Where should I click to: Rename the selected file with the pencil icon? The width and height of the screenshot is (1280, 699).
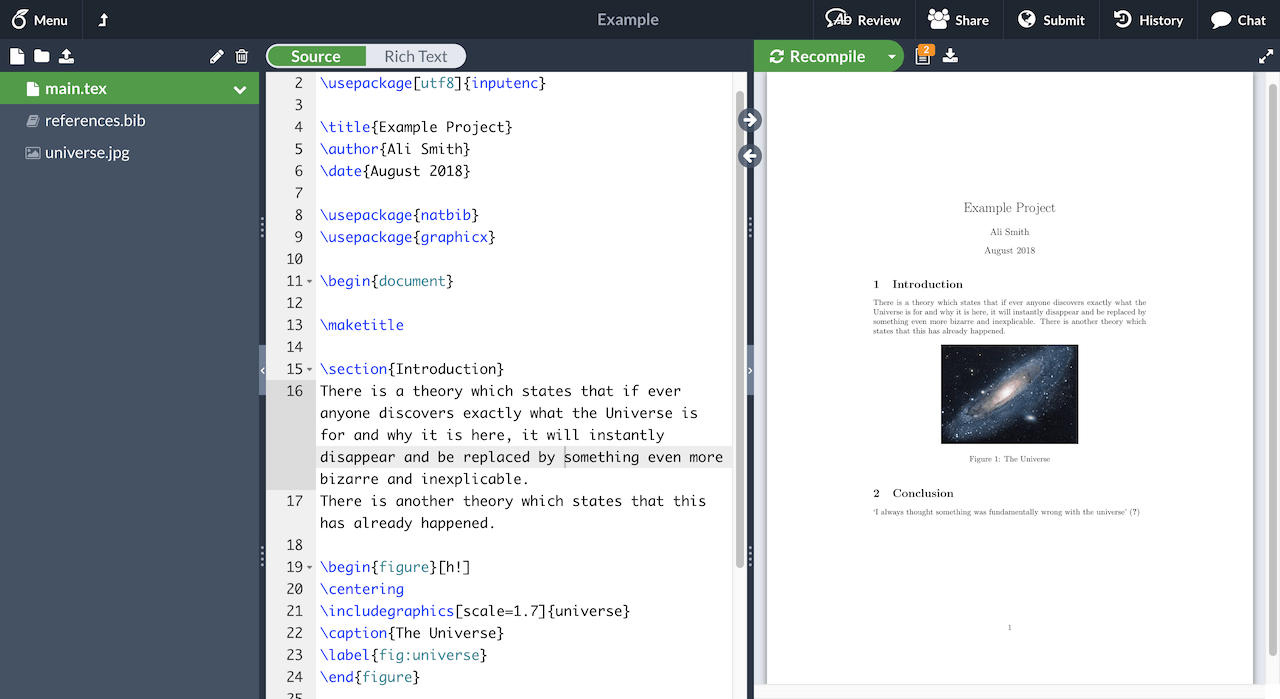(216, 56)
